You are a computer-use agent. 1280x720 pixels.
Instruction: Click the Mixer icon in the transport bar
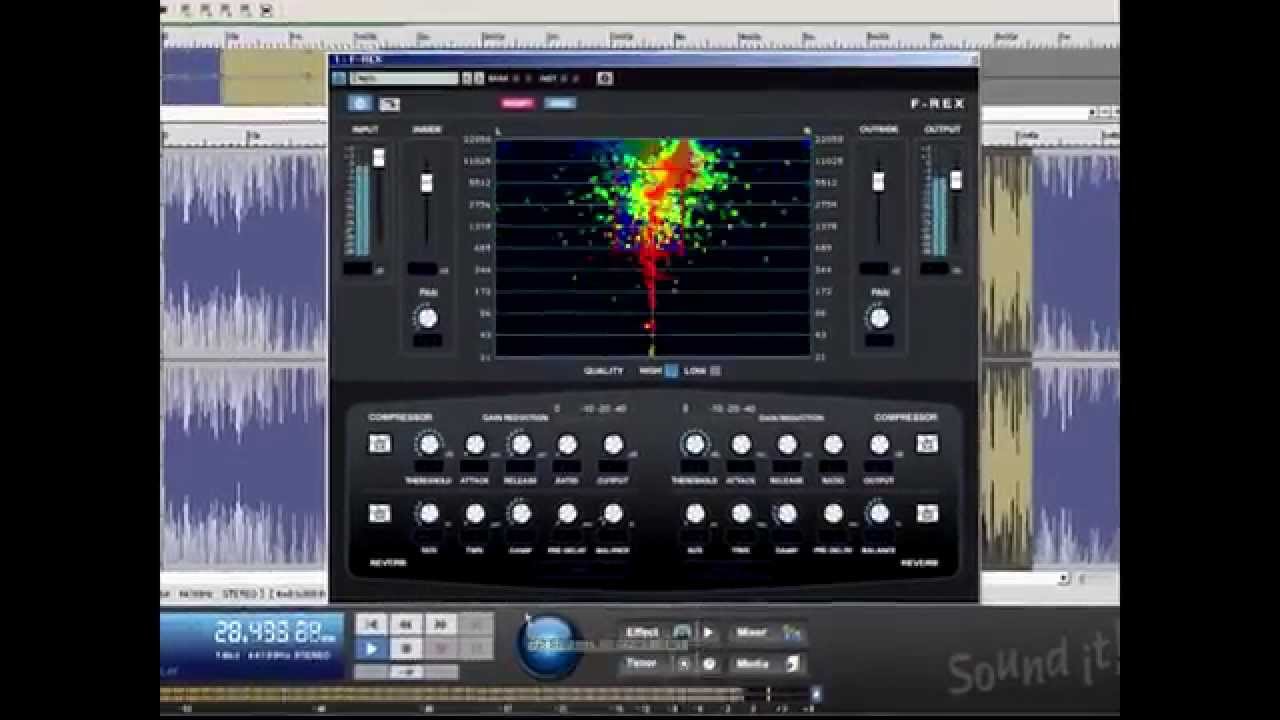pyautogui.click(x=793, y=630)
